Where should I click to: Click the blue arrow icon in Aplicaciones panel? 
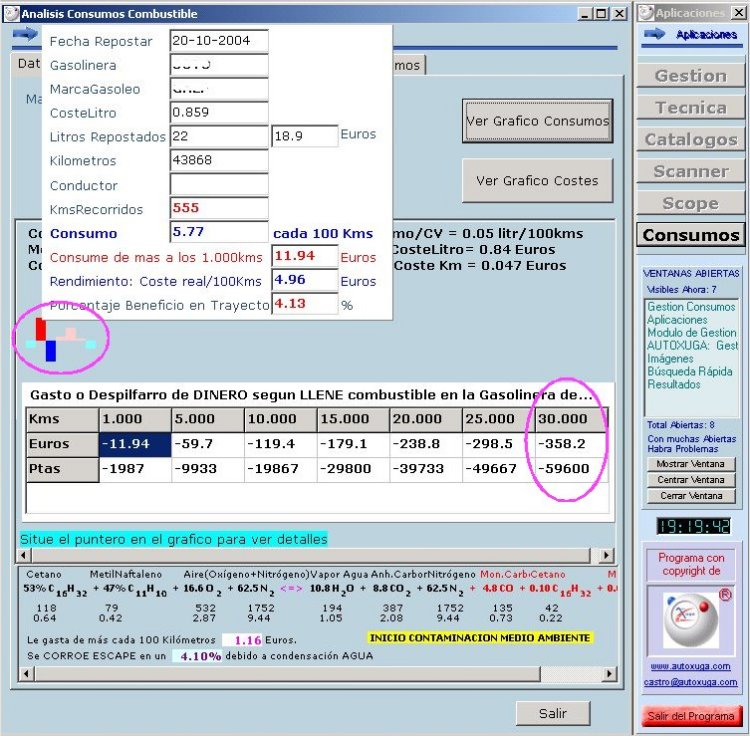pos(654,34)
